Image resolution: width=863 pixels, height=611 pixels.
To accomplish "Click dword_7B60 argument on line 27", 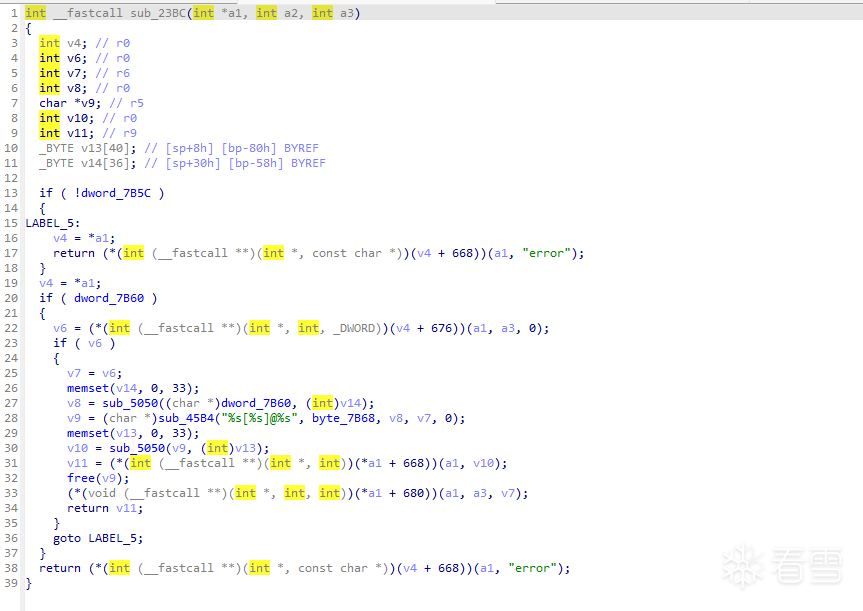I will 256,403.
